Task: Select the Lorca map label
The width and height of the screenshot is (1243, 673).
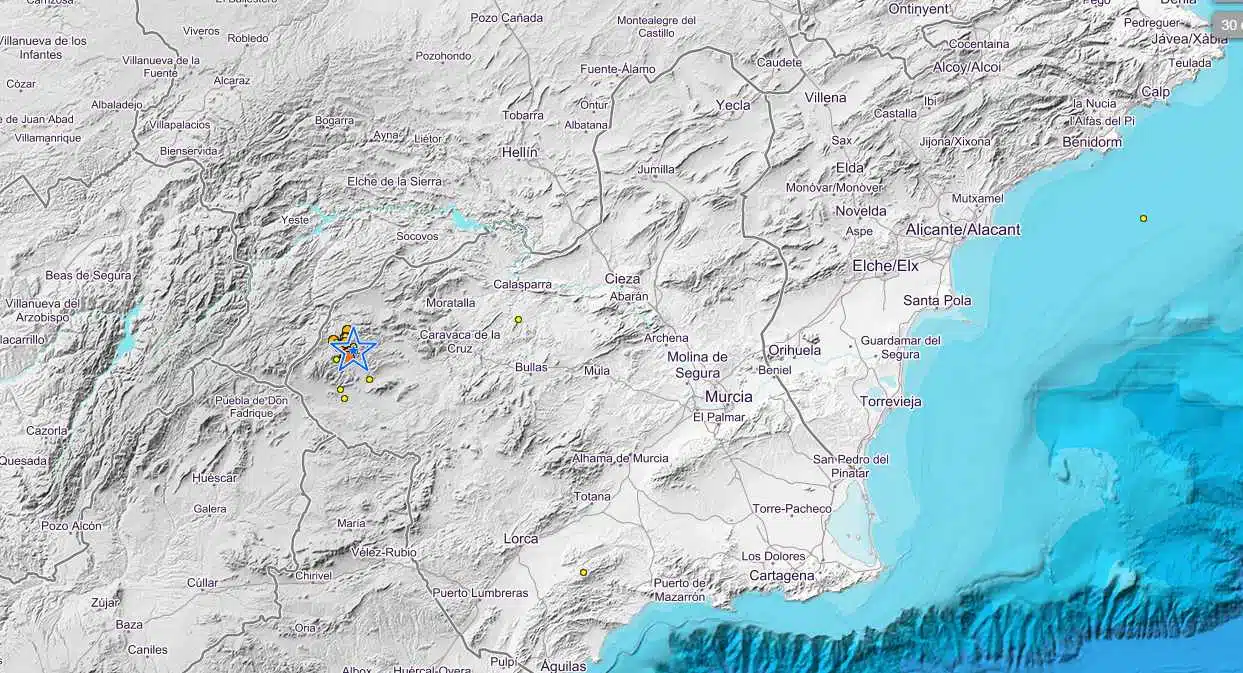Action: [521, 539]
